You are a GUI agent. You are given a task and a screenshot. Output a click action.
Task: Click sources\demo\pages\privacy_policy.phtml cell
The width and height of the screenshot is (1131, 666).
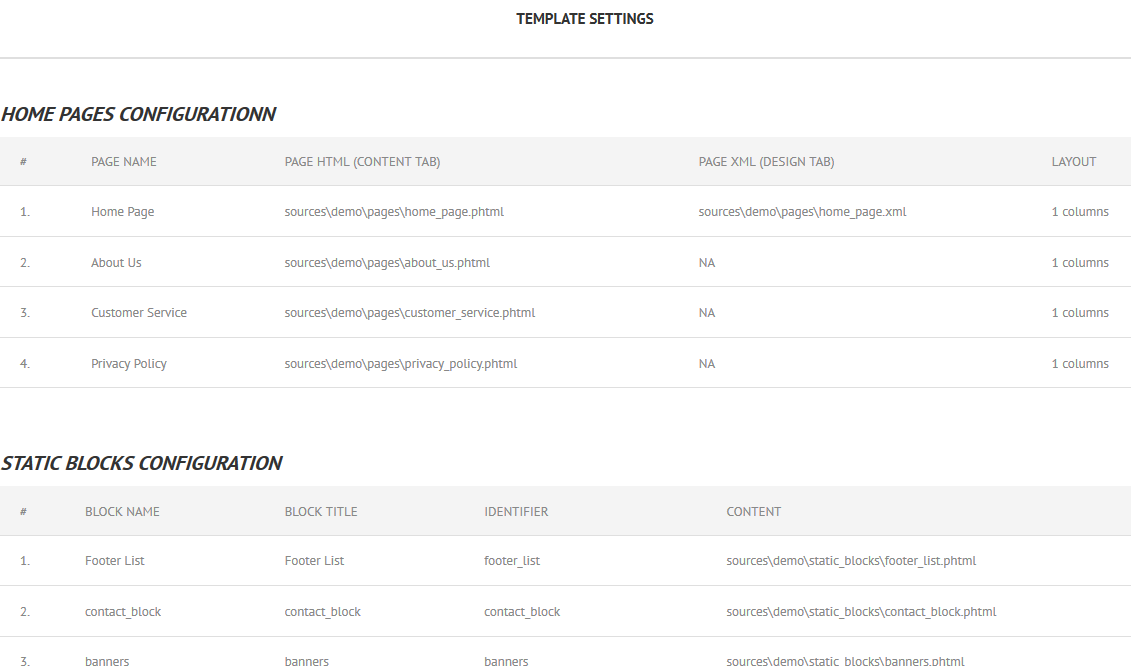[400, 364]
